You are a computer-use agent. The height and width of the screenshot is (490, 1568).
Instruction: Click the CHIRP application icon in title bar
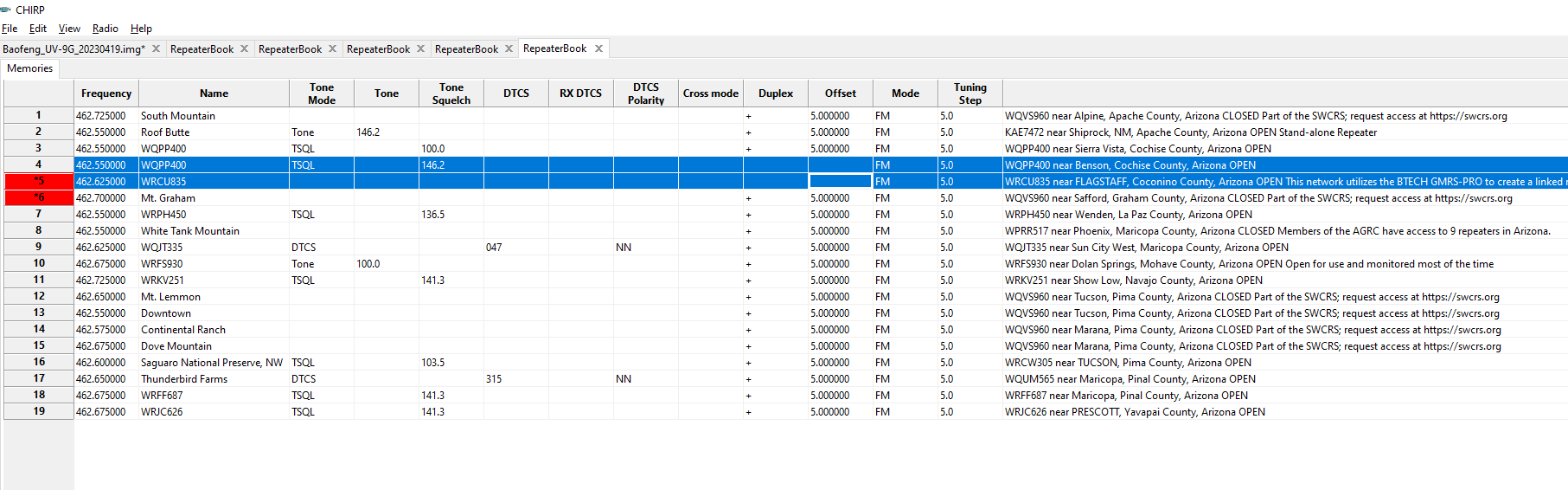point(5,10)
